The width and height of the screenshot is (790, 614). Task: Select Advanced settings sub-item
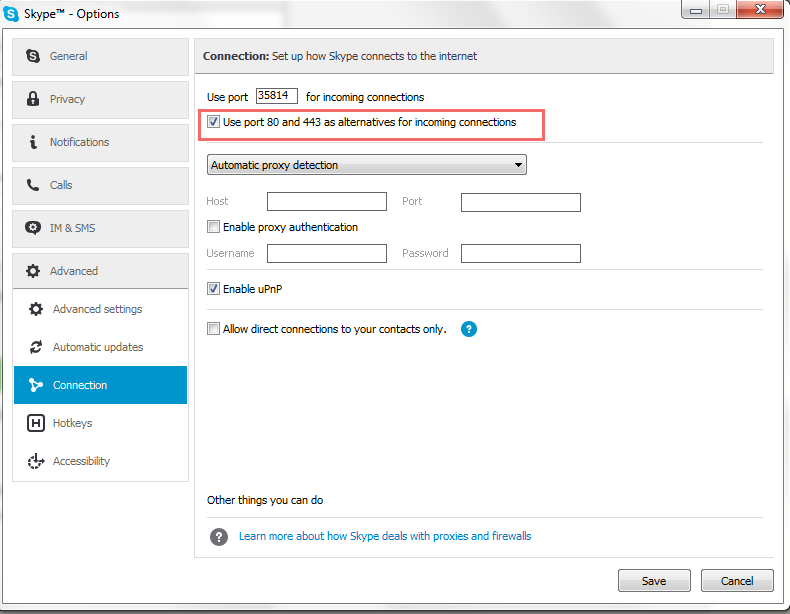(x=100, y=309)
